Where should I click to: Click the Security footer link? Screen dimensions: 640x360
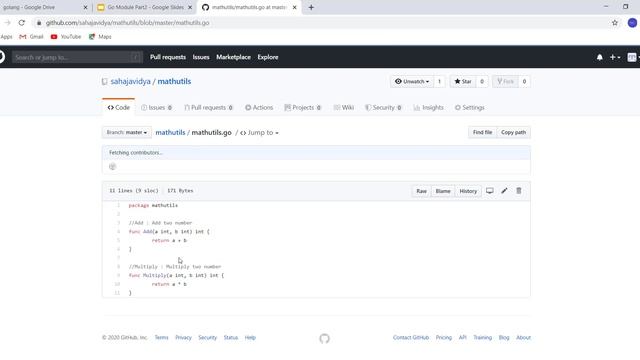coord(207,338)
